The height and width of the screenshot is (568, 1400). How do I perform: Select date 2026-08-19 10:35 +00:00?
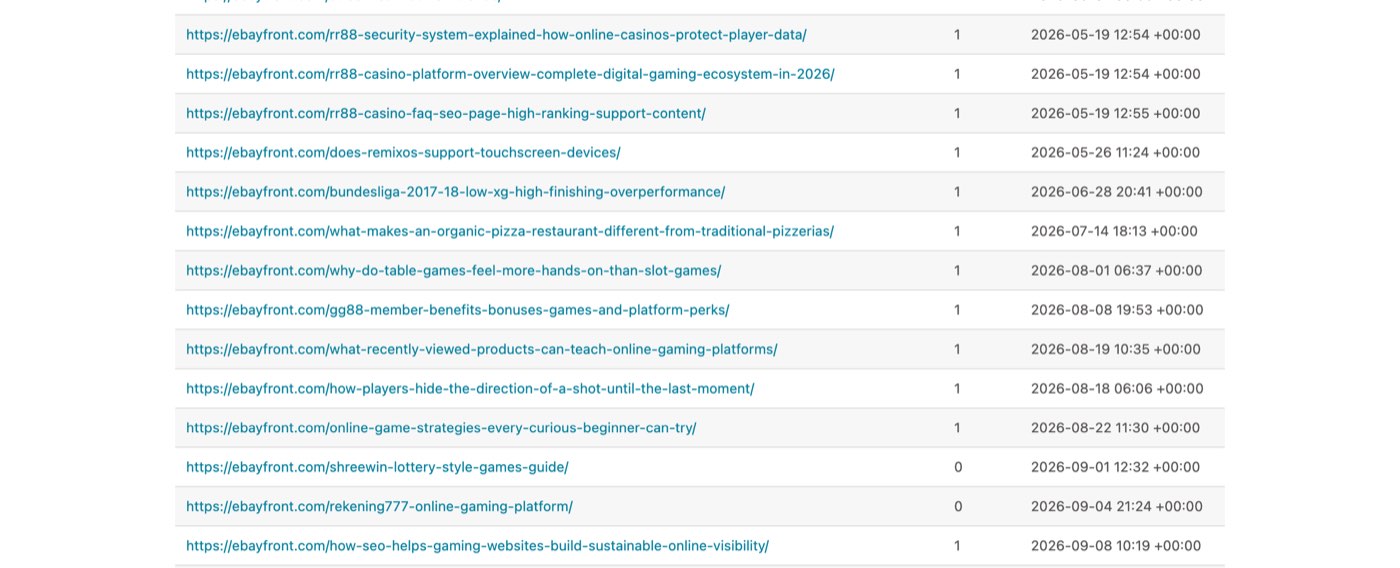[x=1117, y=349]
